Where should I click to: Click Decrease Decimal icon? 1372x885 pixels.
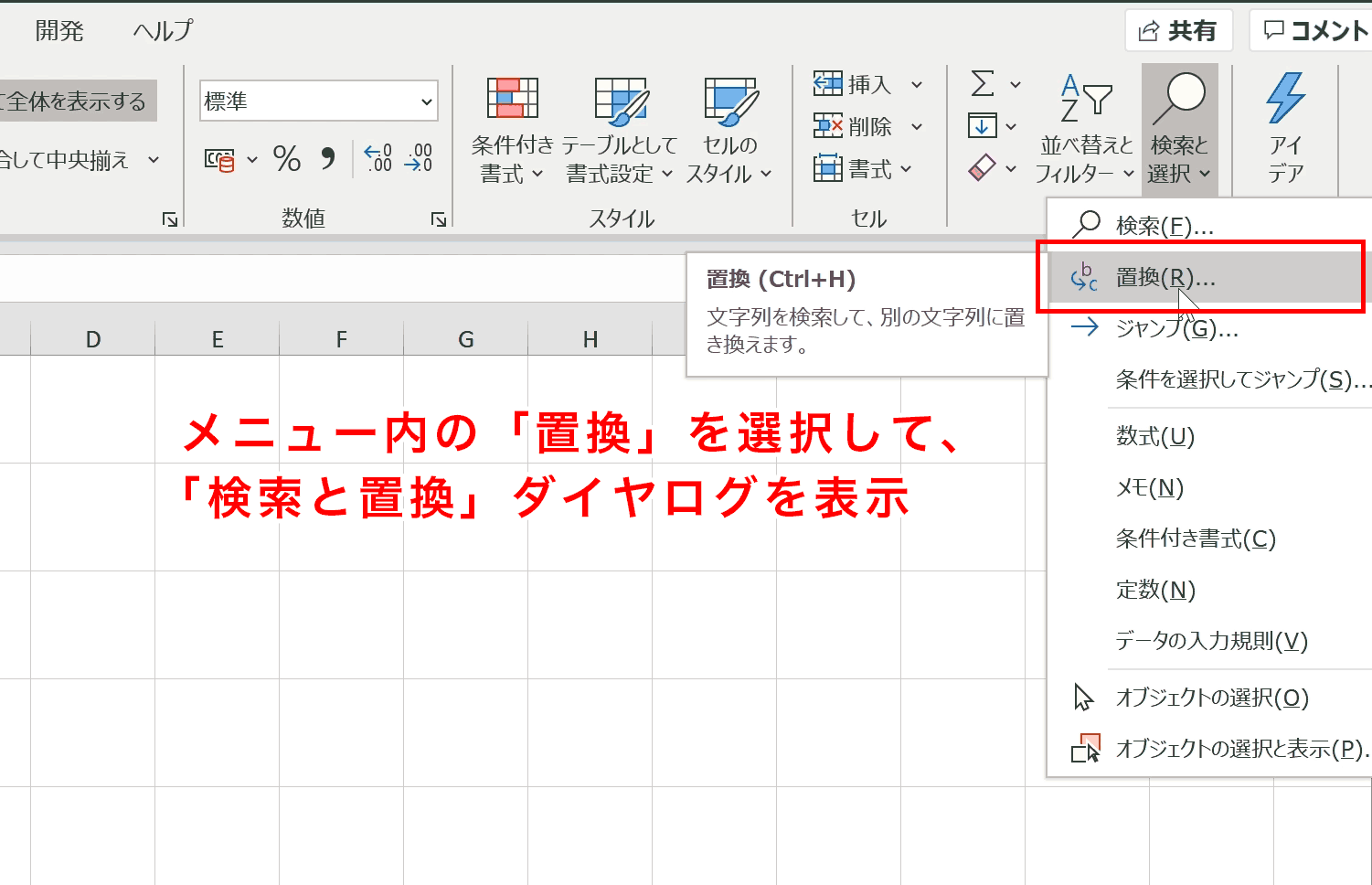419,158
